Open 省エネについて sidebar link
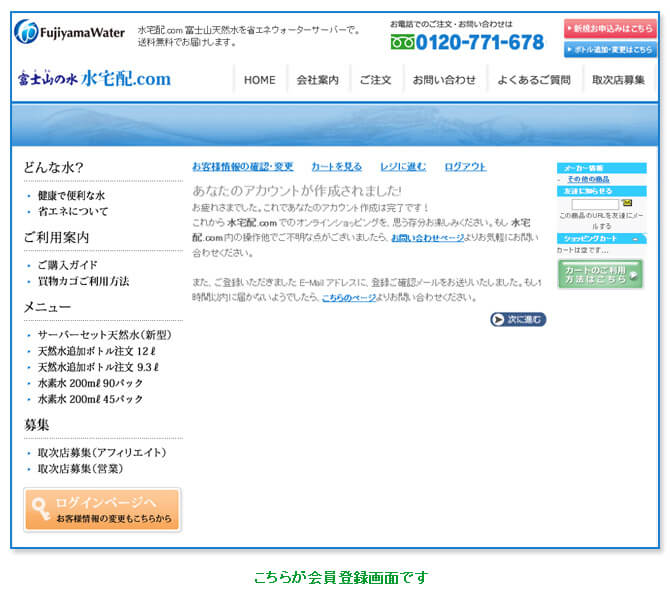 click(73, 212)
